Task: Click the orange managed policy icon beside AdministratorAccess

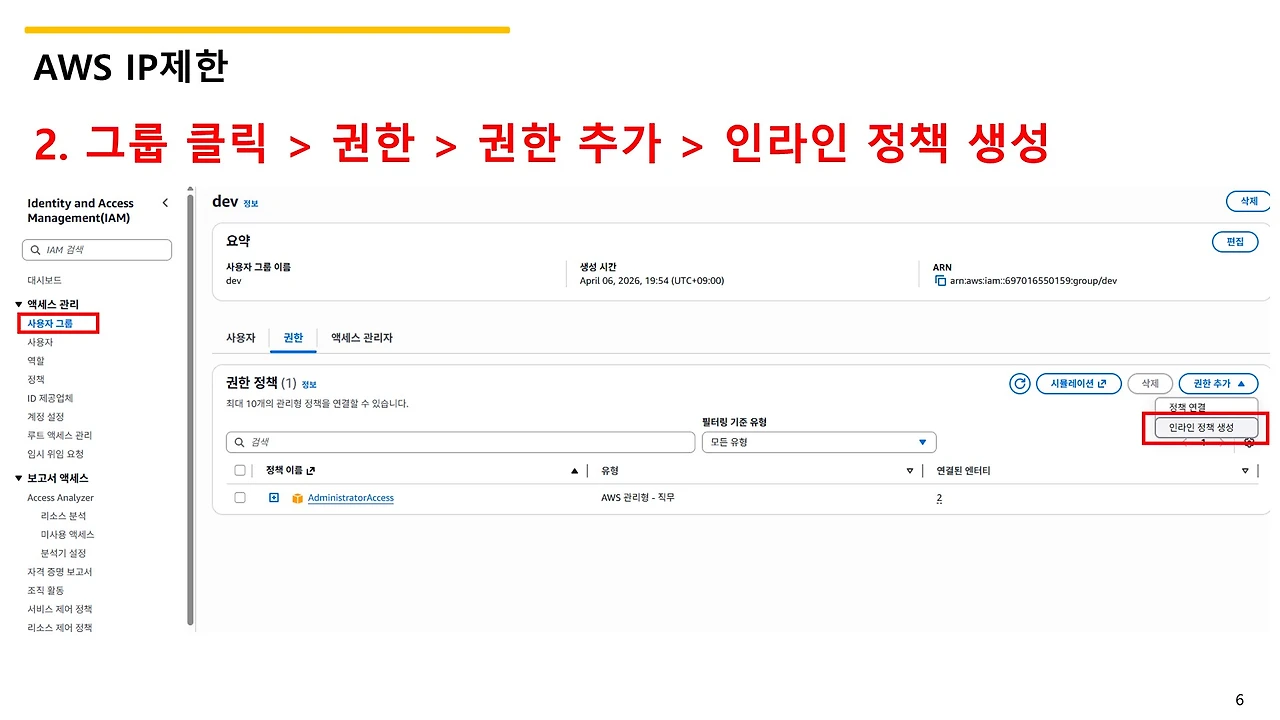Action: coord(296,497)
